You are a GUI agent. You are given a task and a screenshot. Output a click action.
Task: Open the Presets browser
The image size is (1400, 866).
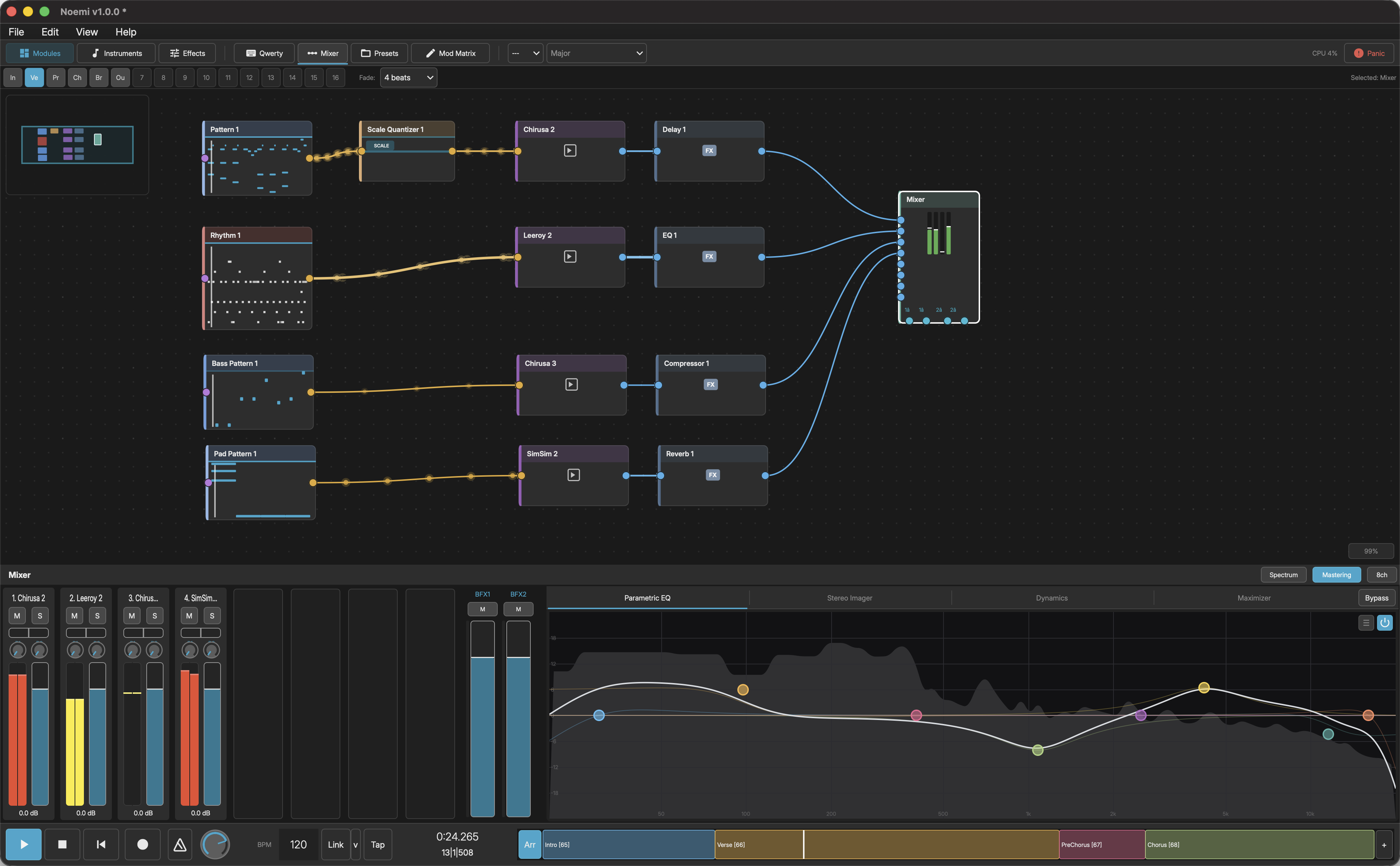(x=379, y=53)
